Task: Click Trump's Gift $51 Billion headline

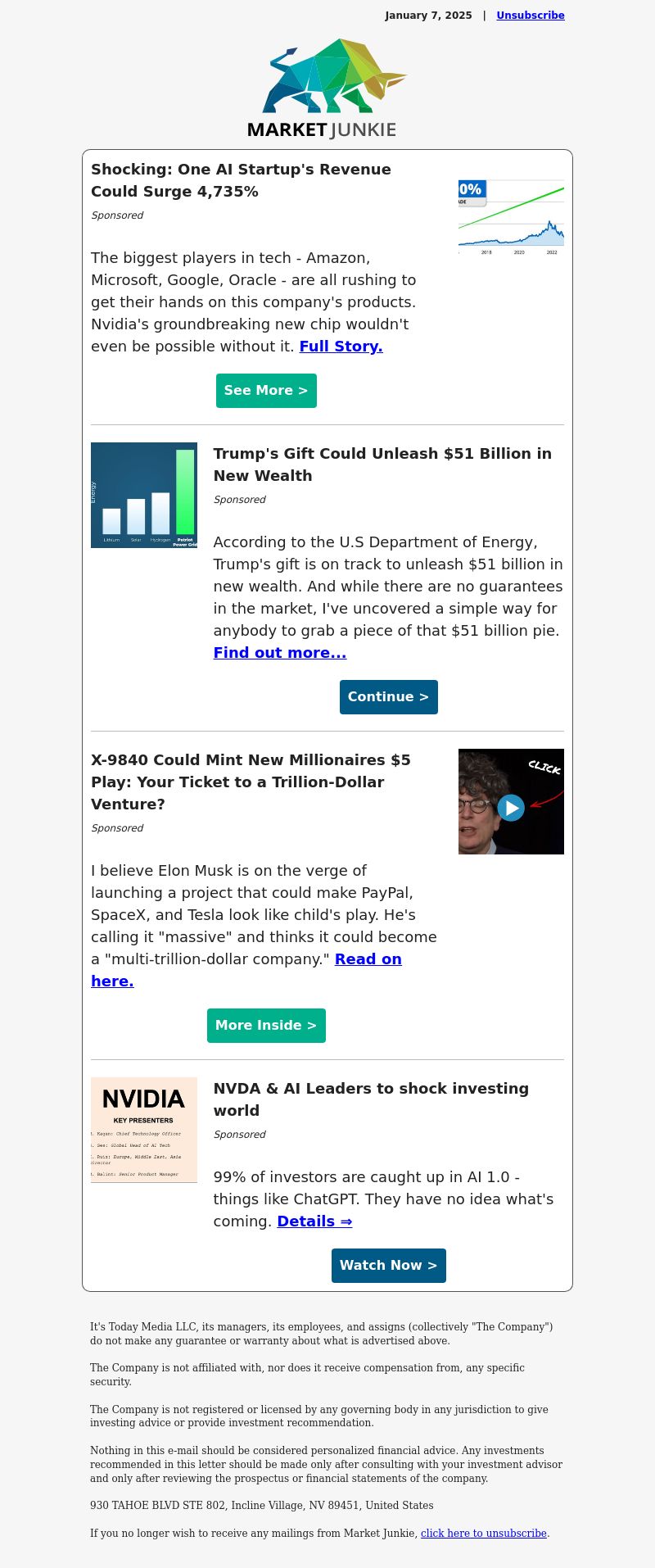Action: pyautogui.click(x=382, y=465)
